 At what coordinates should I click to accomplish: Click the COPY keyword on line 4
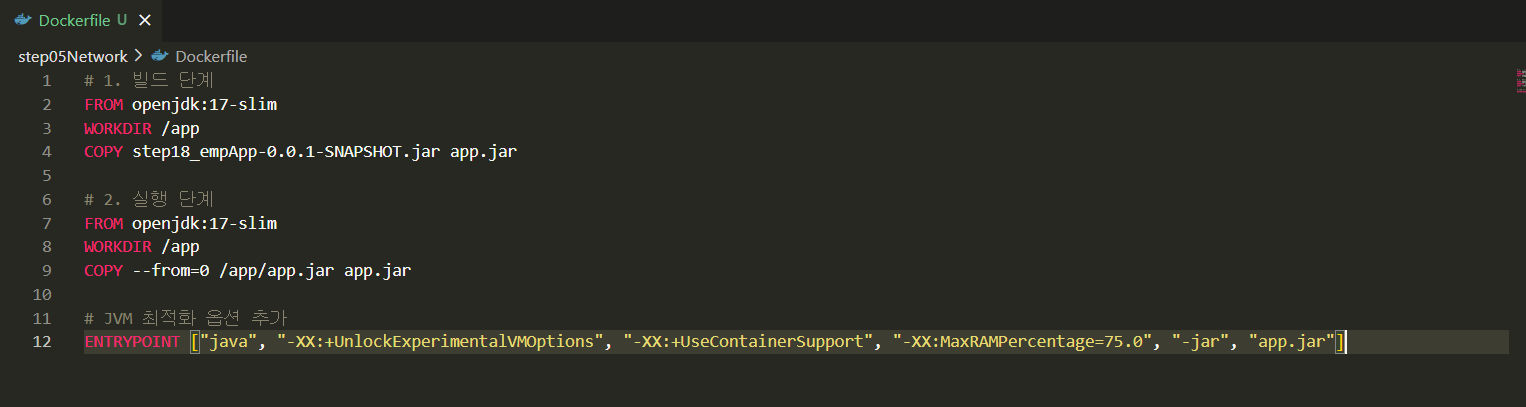(103, 152)
